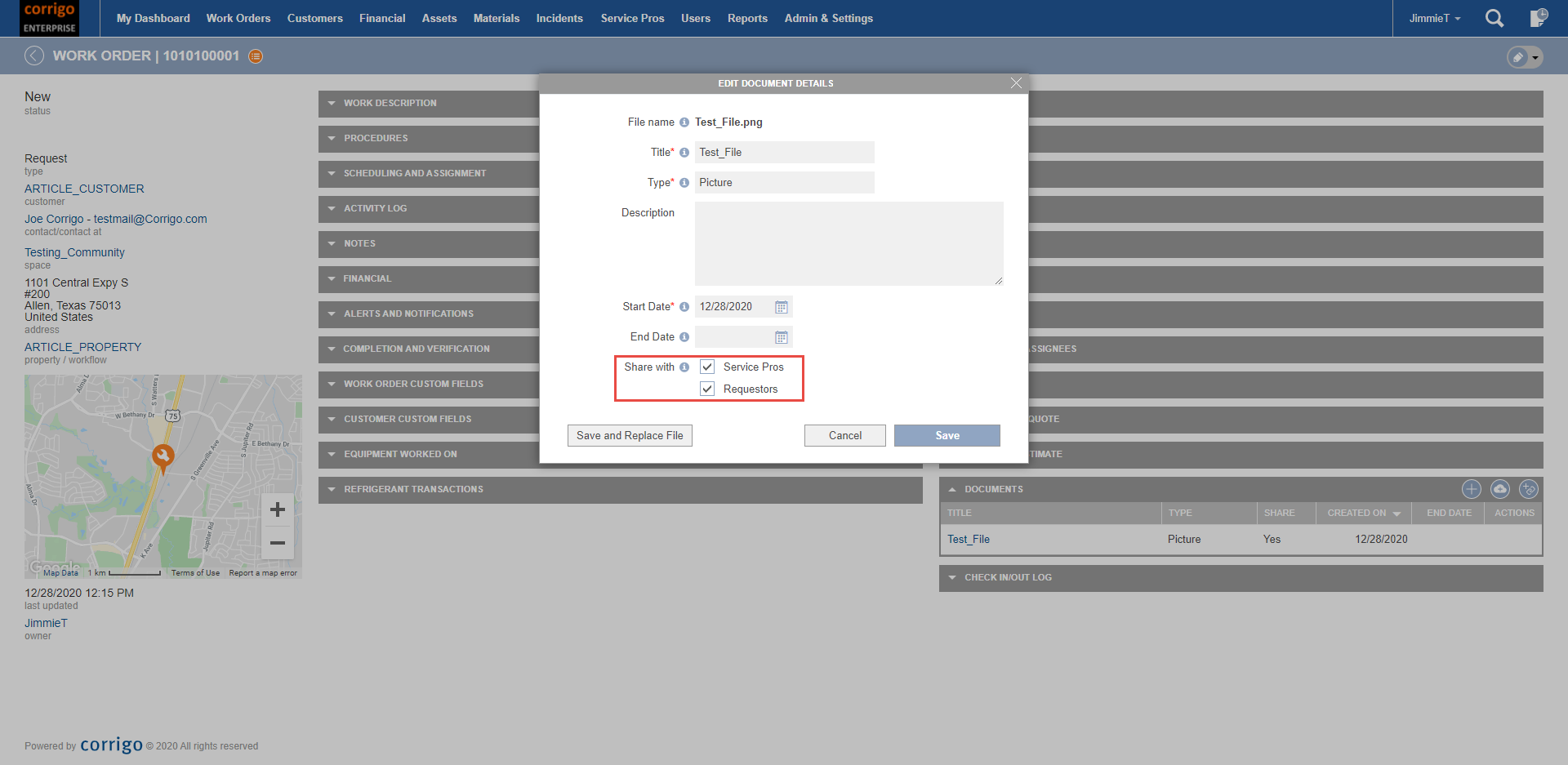Click the edit pencil icon for work order

pos(1518,57)
